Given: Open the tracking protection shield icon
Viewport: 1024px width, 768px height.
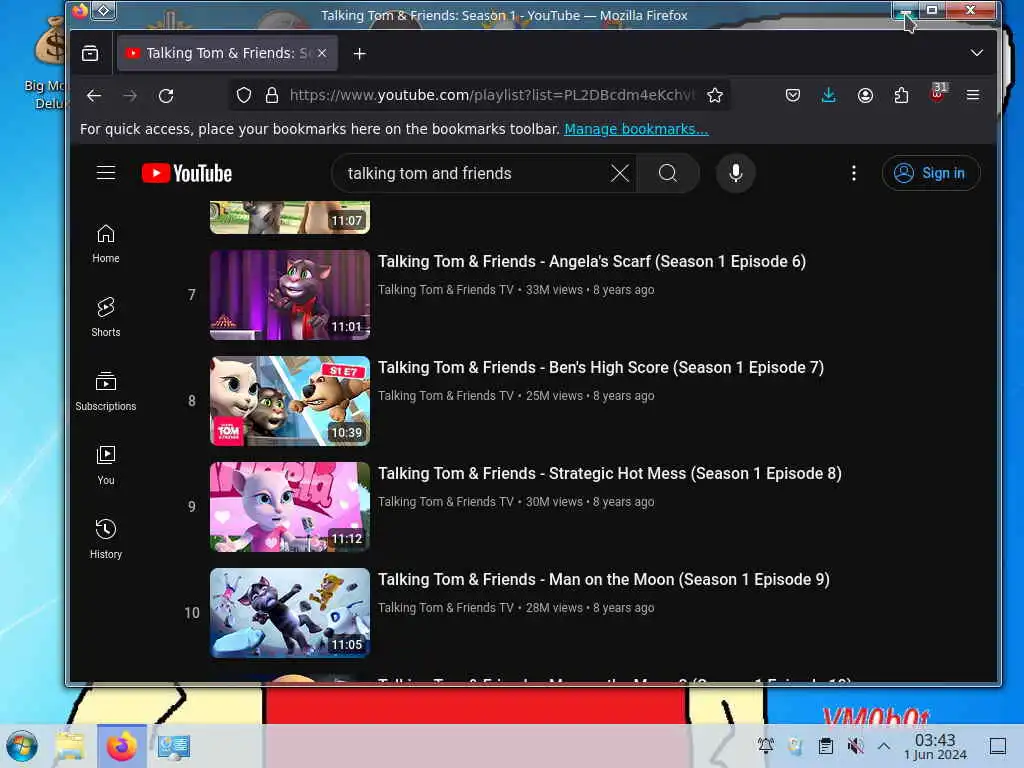Looking at the screenshot, I should [244, 95].
